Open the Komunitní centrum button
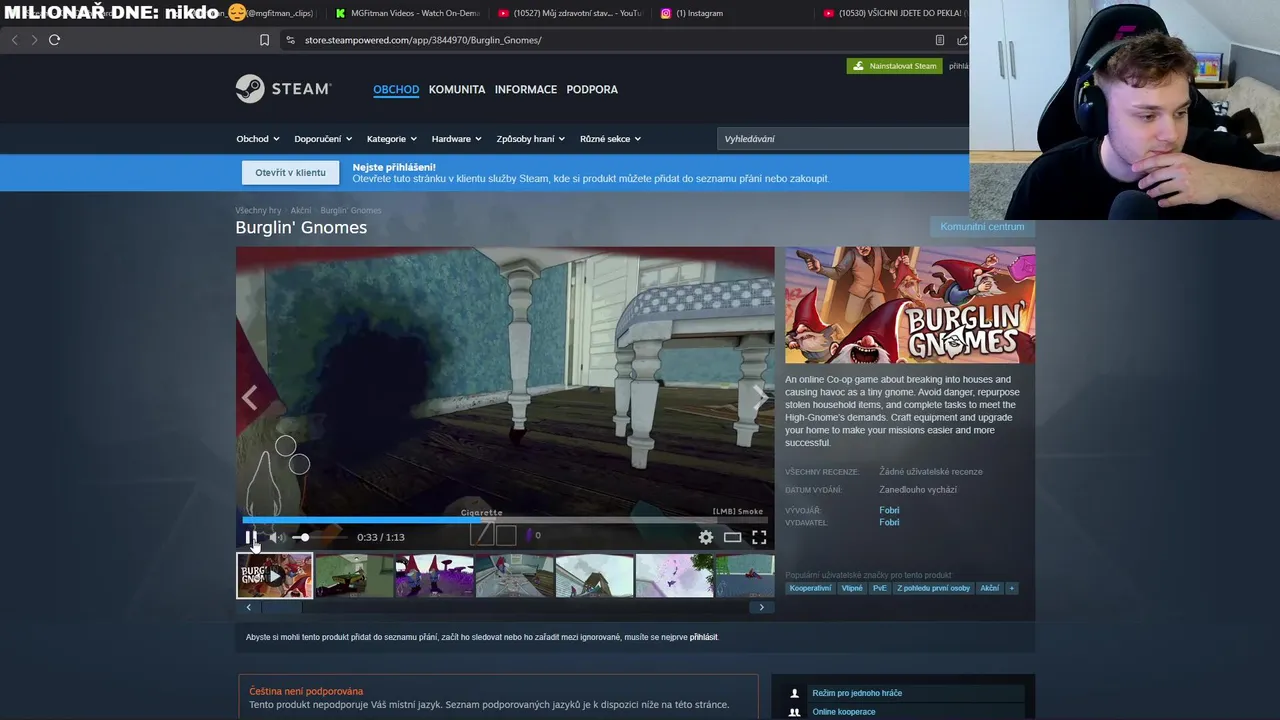 (x=982, y=227)
